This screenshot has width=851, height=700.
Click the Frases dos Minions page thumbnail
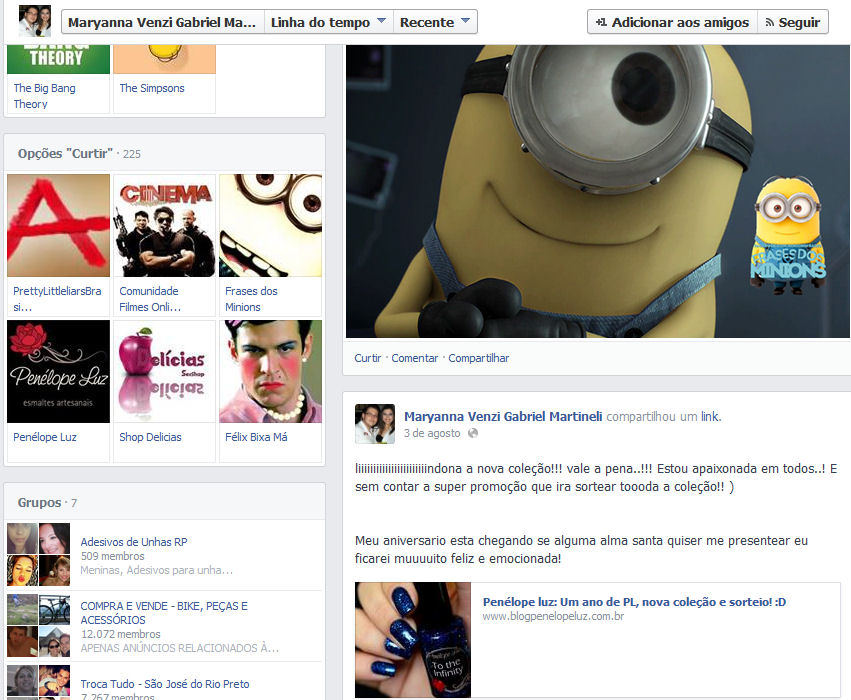coord(270,225)
